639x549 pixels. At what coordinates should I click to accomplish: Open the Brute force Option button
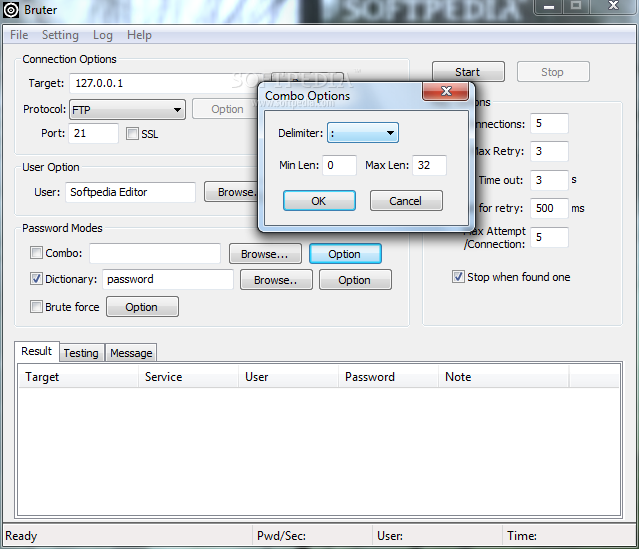tap(142, 307)
